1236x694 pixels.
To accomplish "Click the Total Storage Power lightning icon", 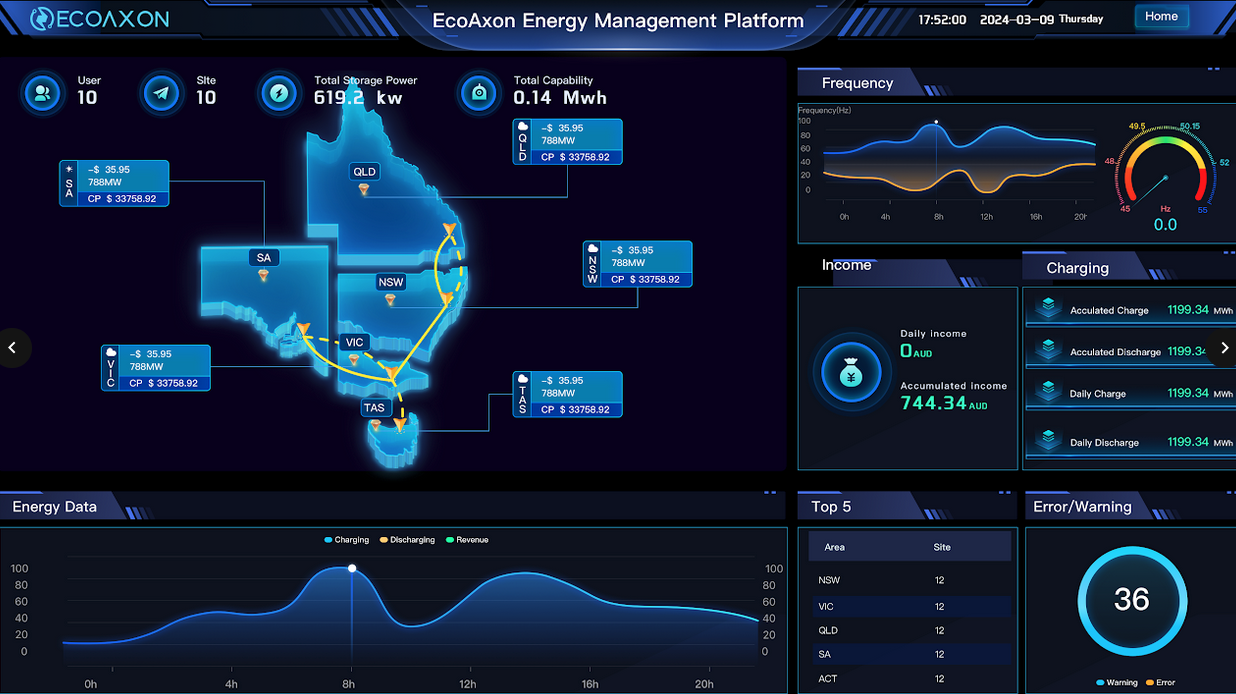I will [279, 93].
